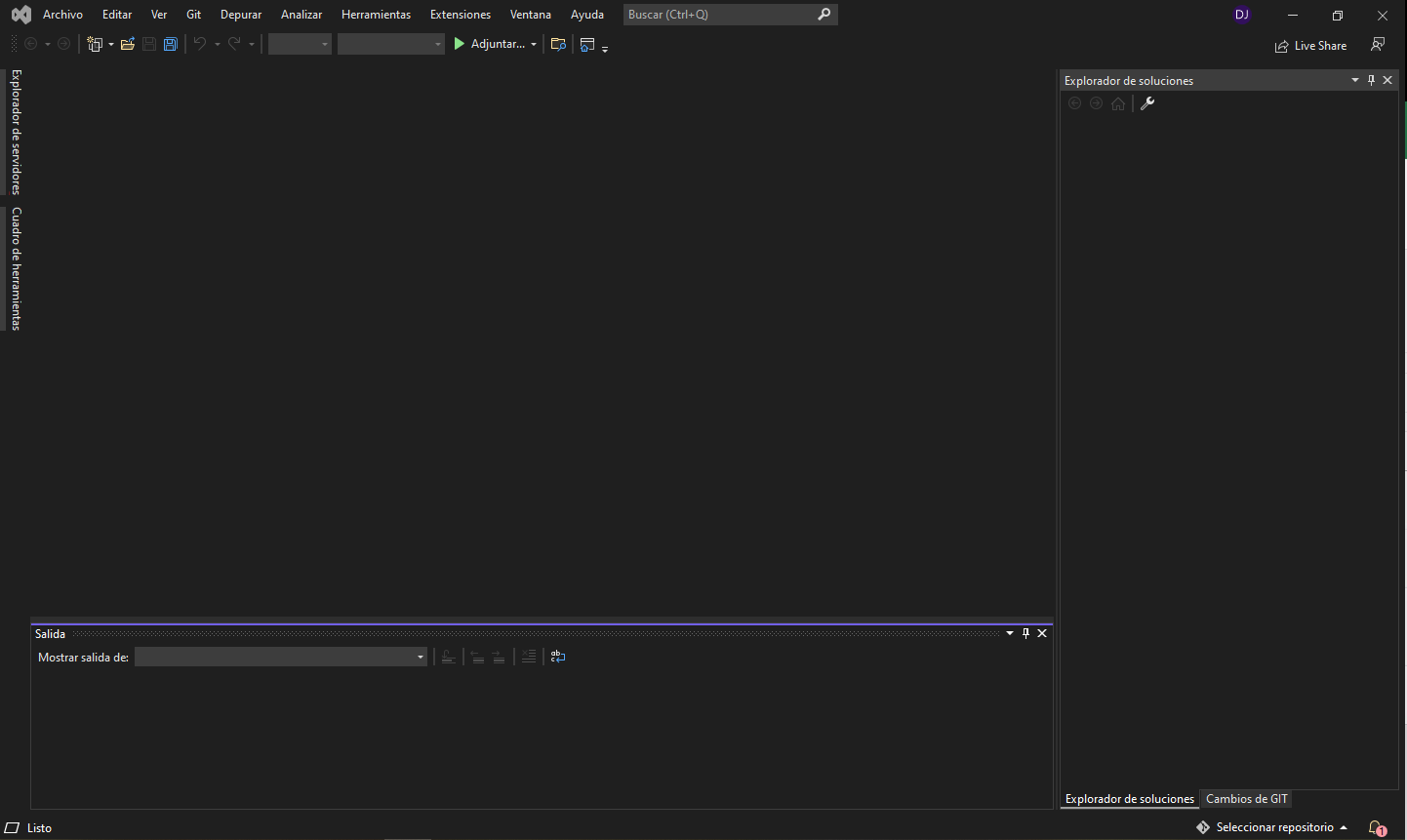Click the Live Share button
This screenshot has height=840, width=1407.
(x=1310, y=46)
